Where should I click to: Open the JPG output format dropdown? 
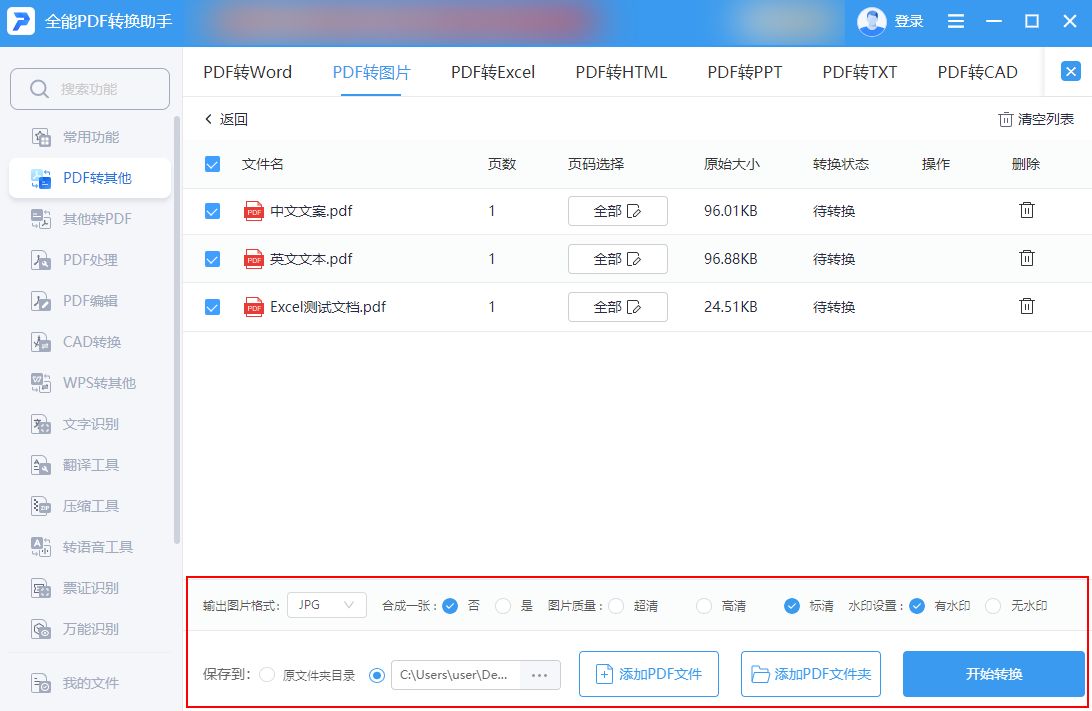[x=327, y=605]
